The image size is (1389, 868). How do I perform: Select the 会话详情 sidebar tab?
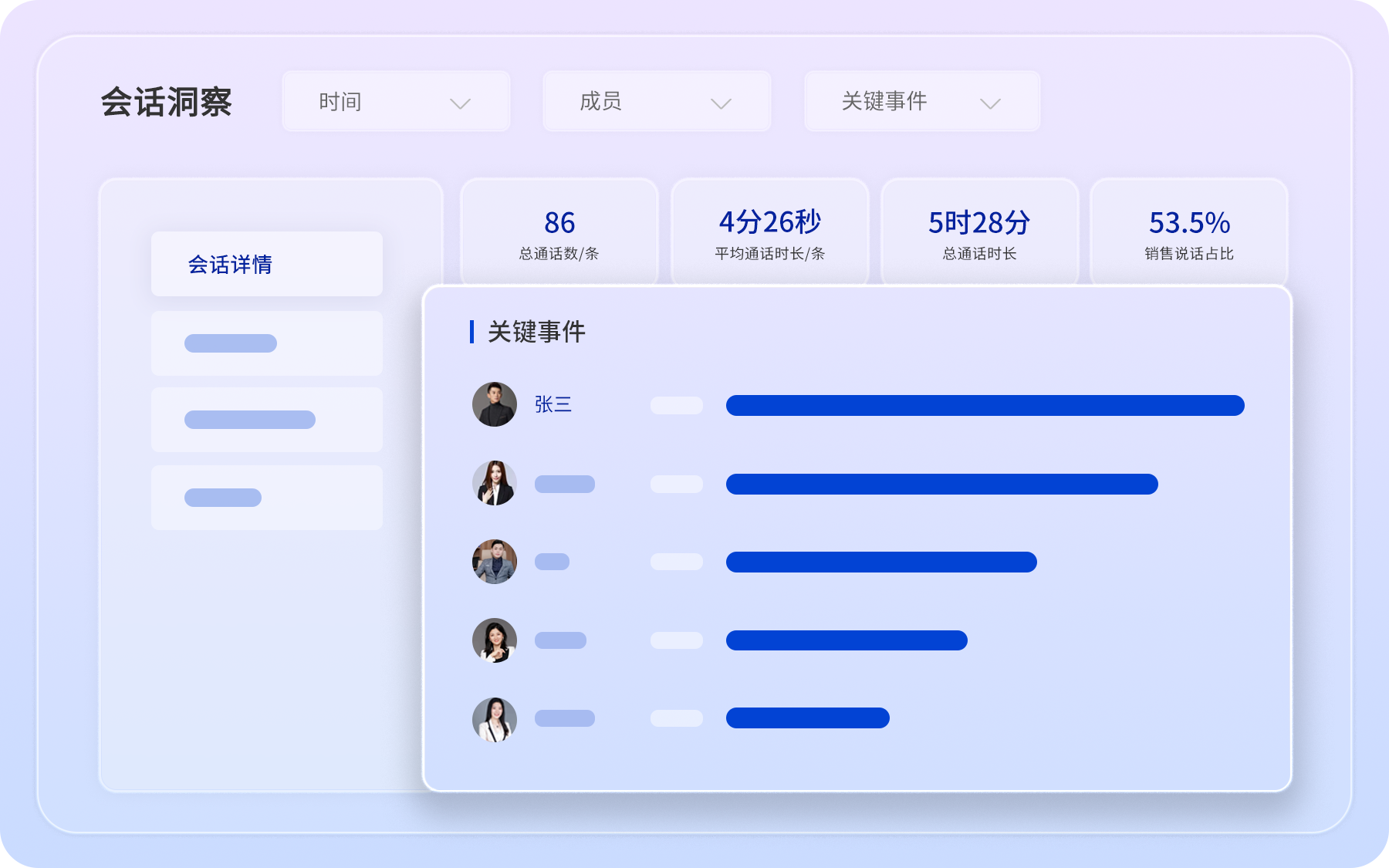point(267,264)
